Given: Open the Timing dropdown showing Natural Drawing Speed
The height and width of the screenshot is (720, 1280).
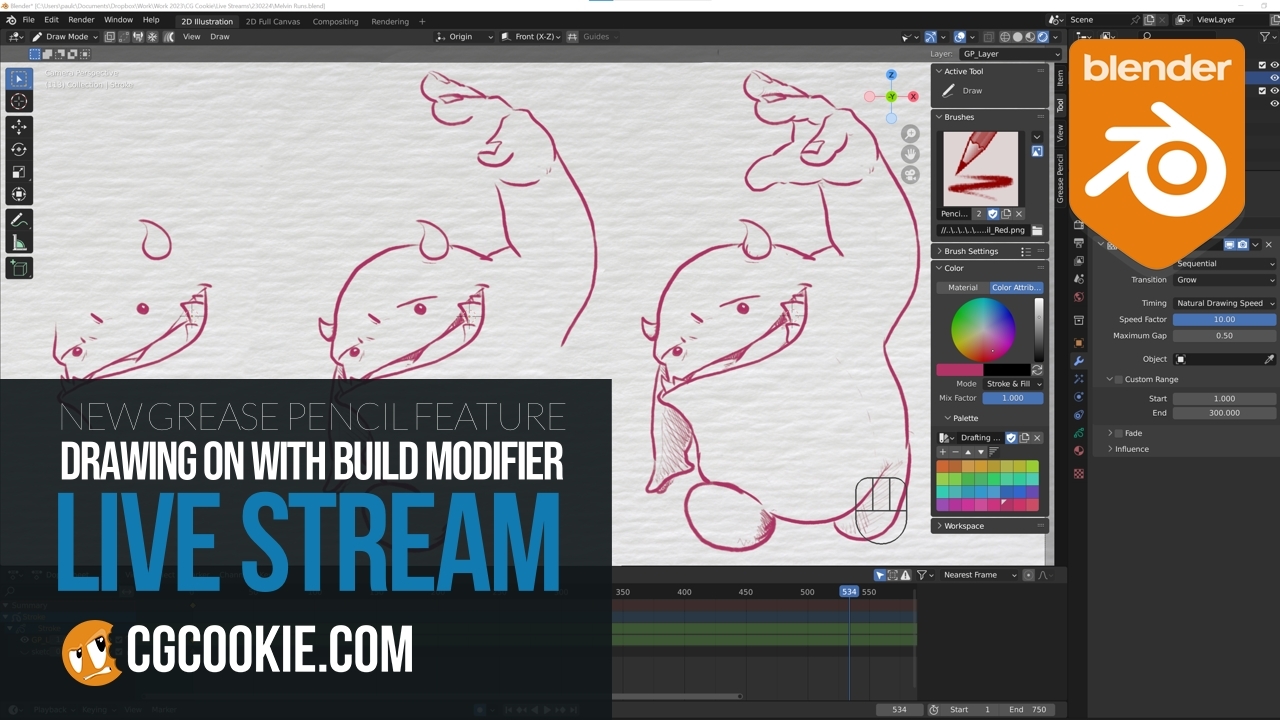Looking at the screenshot, I should pos(1224,303).
